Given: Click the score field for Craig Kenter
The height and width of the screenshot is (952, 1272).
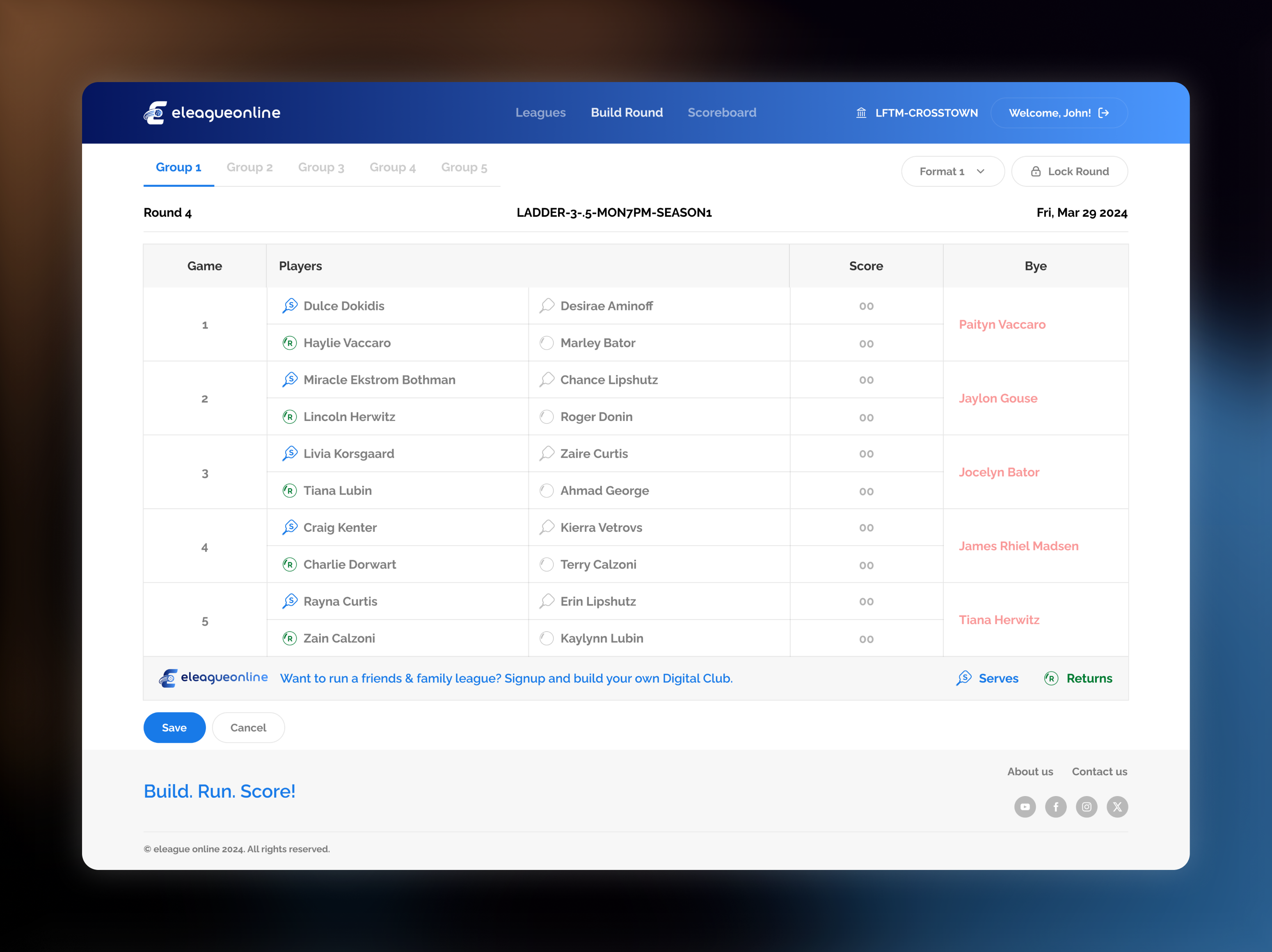Looking at the screenshot, I should pos(866,527).
